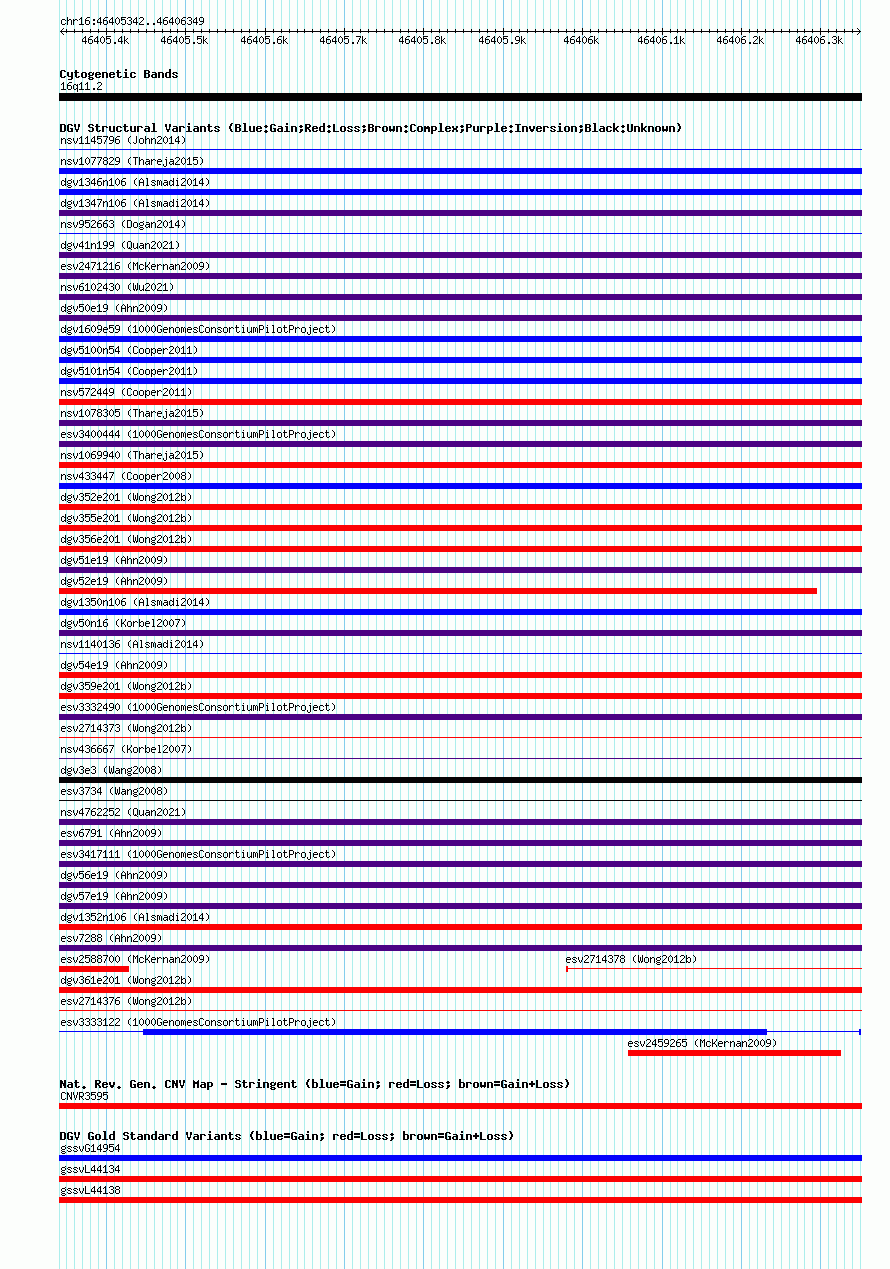The image size is (890, 1269).
Task: Click the chr16:46405342..46406349 coordinate label
Action: pos(132,21)
